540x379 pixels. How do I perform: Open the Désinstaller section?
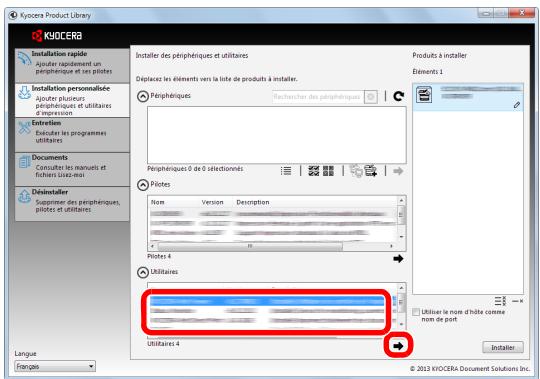click(72, 204)
